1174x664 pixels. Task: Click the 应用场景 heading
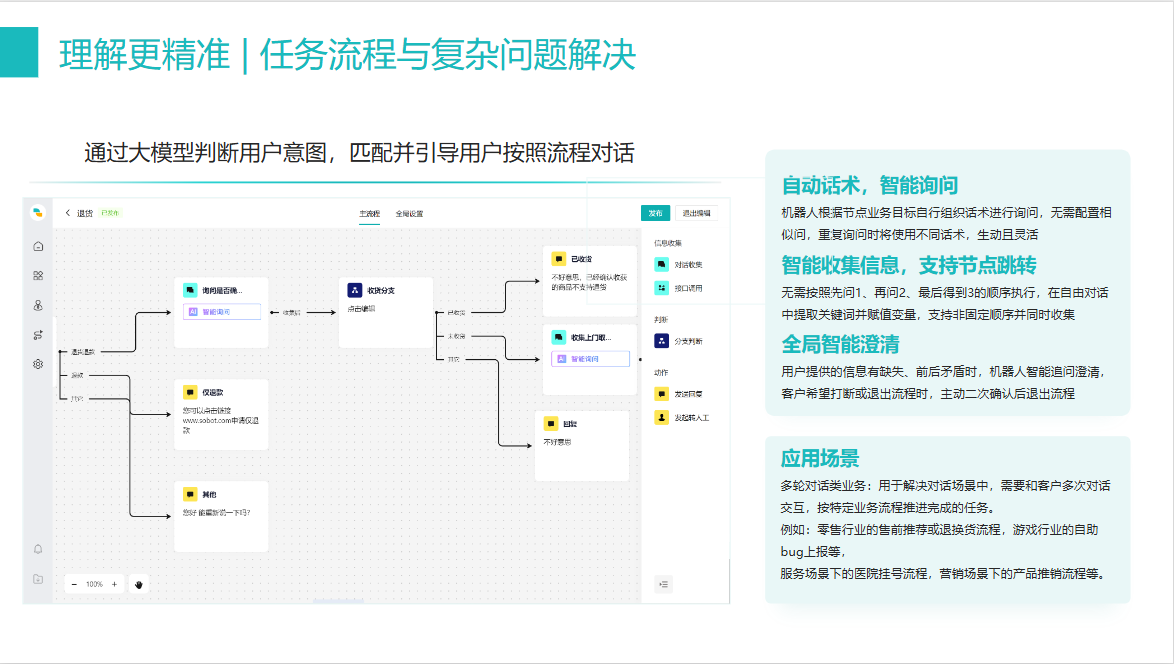click(x=820, y=458)
